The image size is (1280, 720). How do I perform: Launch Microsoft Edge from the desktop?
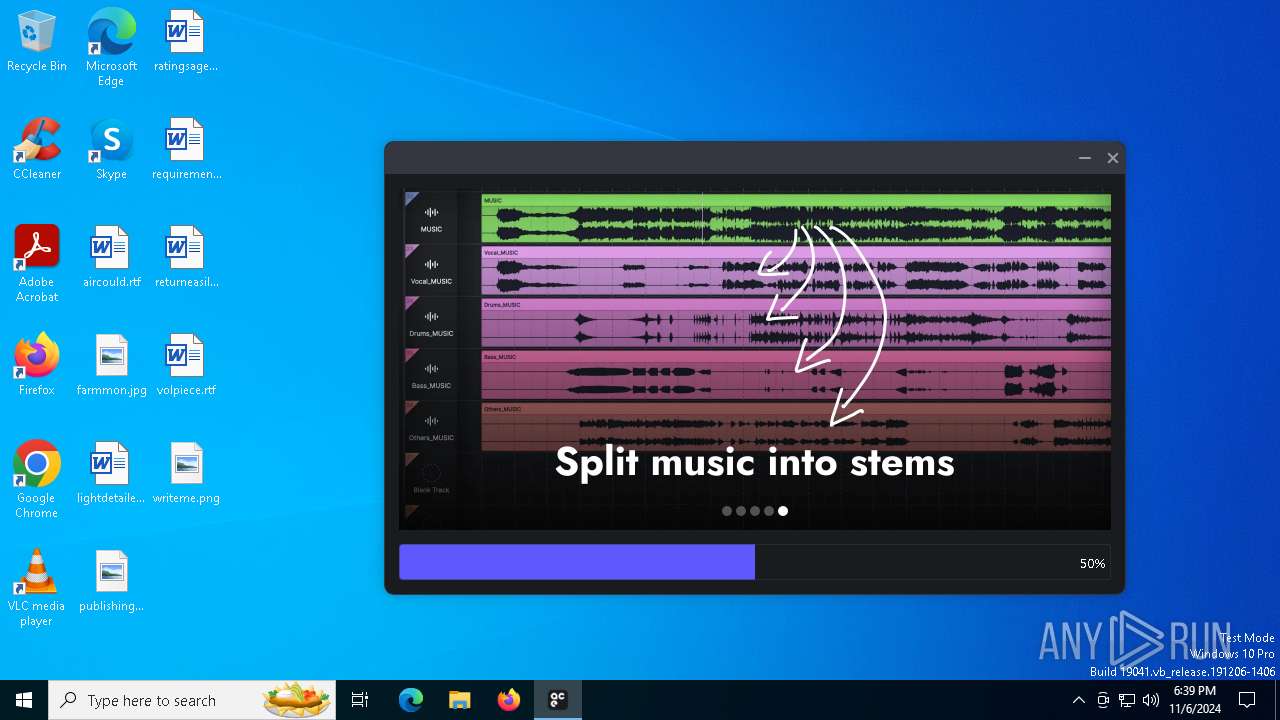pos(111,48)
